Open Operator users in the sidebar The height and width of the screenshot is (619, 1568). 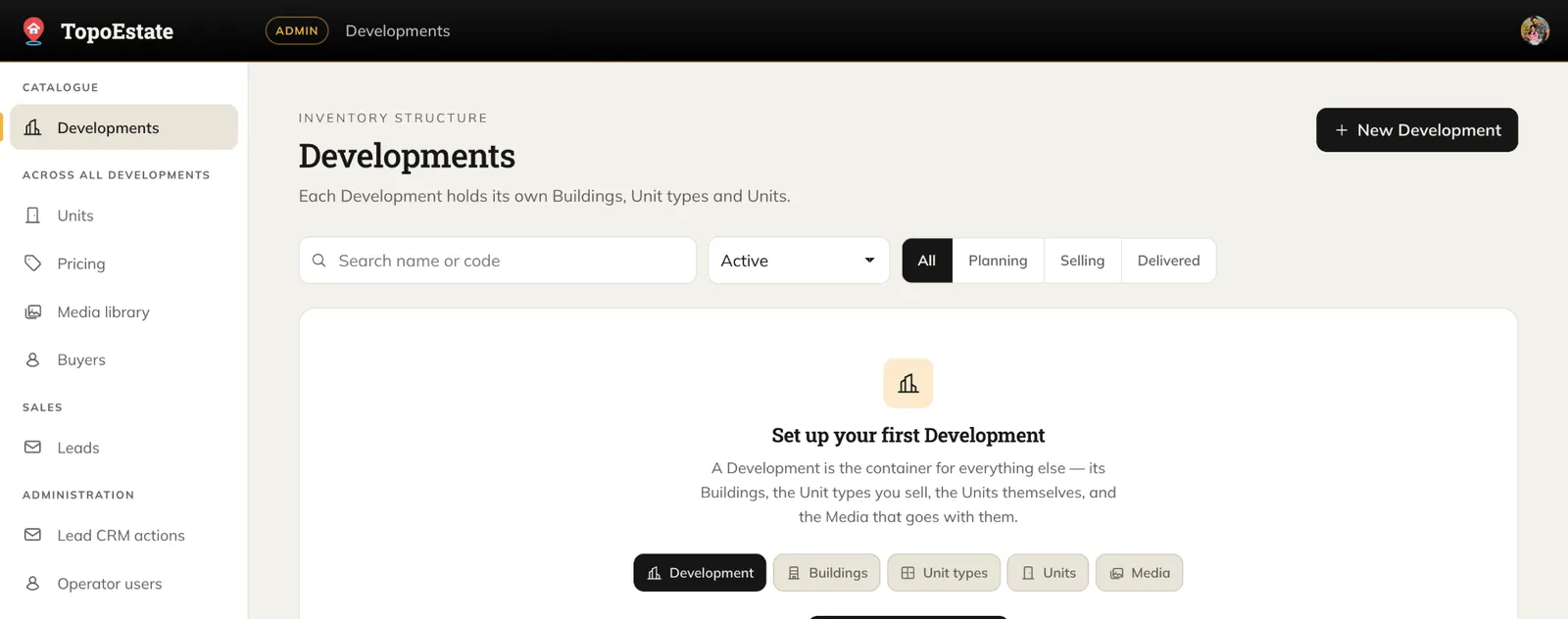click(x=123, y=583)
